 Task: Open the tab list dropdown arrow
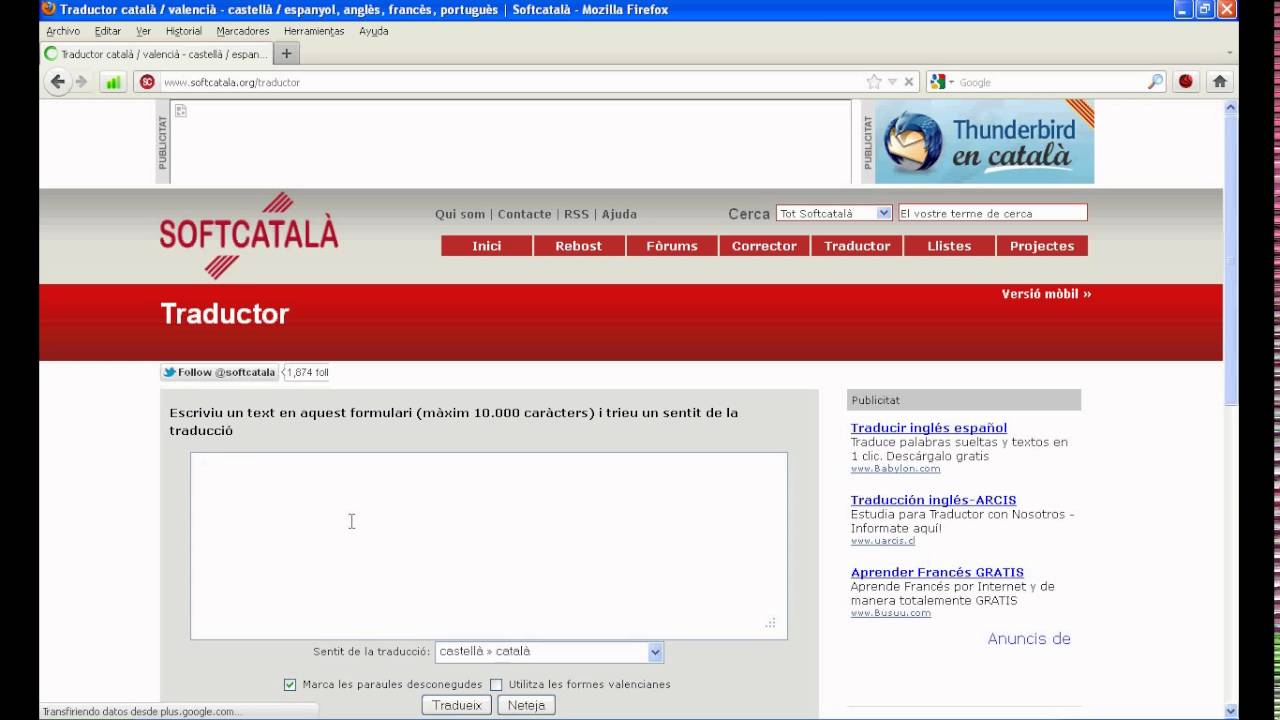point(1229,54)
